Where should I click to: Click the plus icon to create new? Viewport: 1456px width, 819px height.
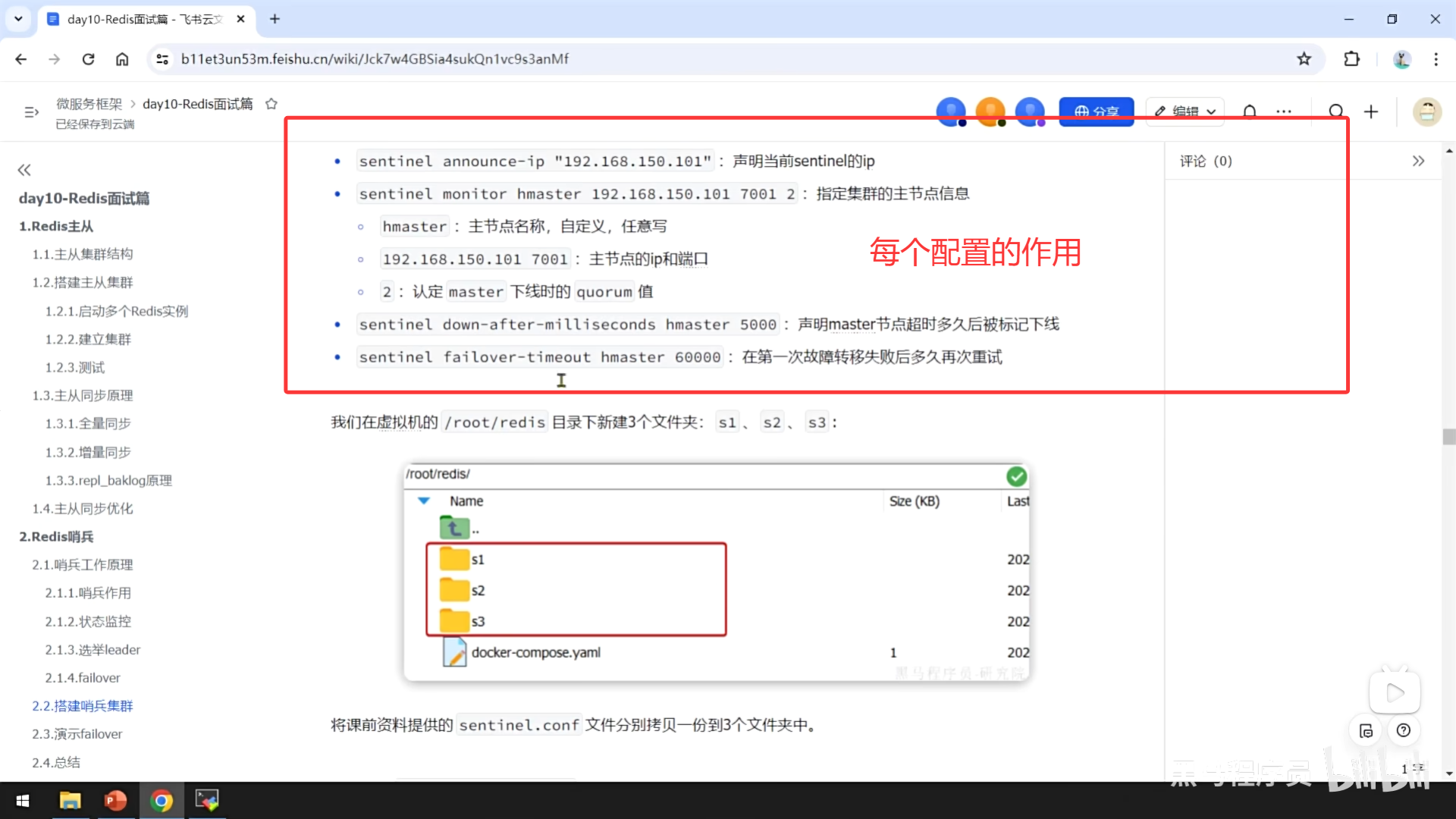(x=1371, y=111)
